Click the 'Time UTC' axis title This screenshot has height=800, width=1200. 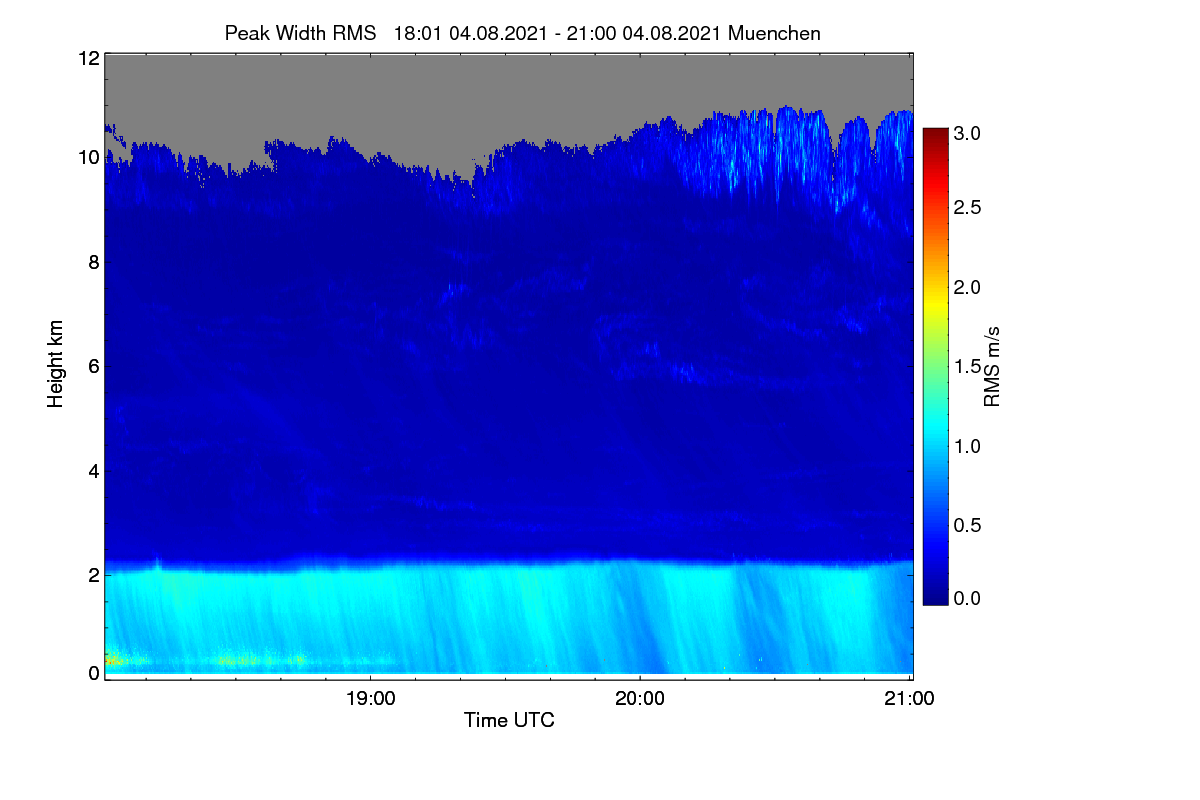tap(509, 720)
